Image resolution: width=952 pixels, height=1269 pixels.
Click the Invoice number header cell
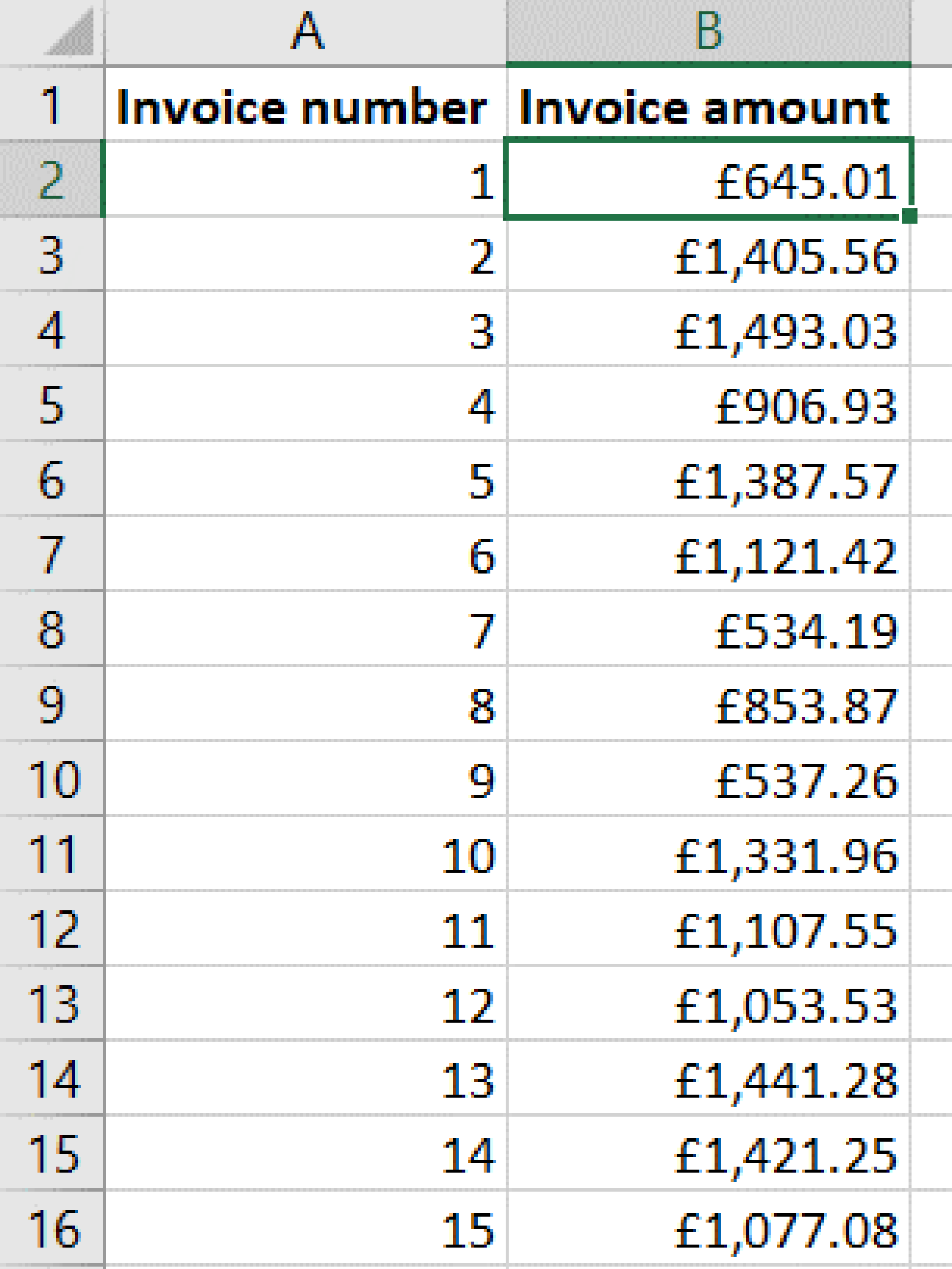click(x=306, y=106)
